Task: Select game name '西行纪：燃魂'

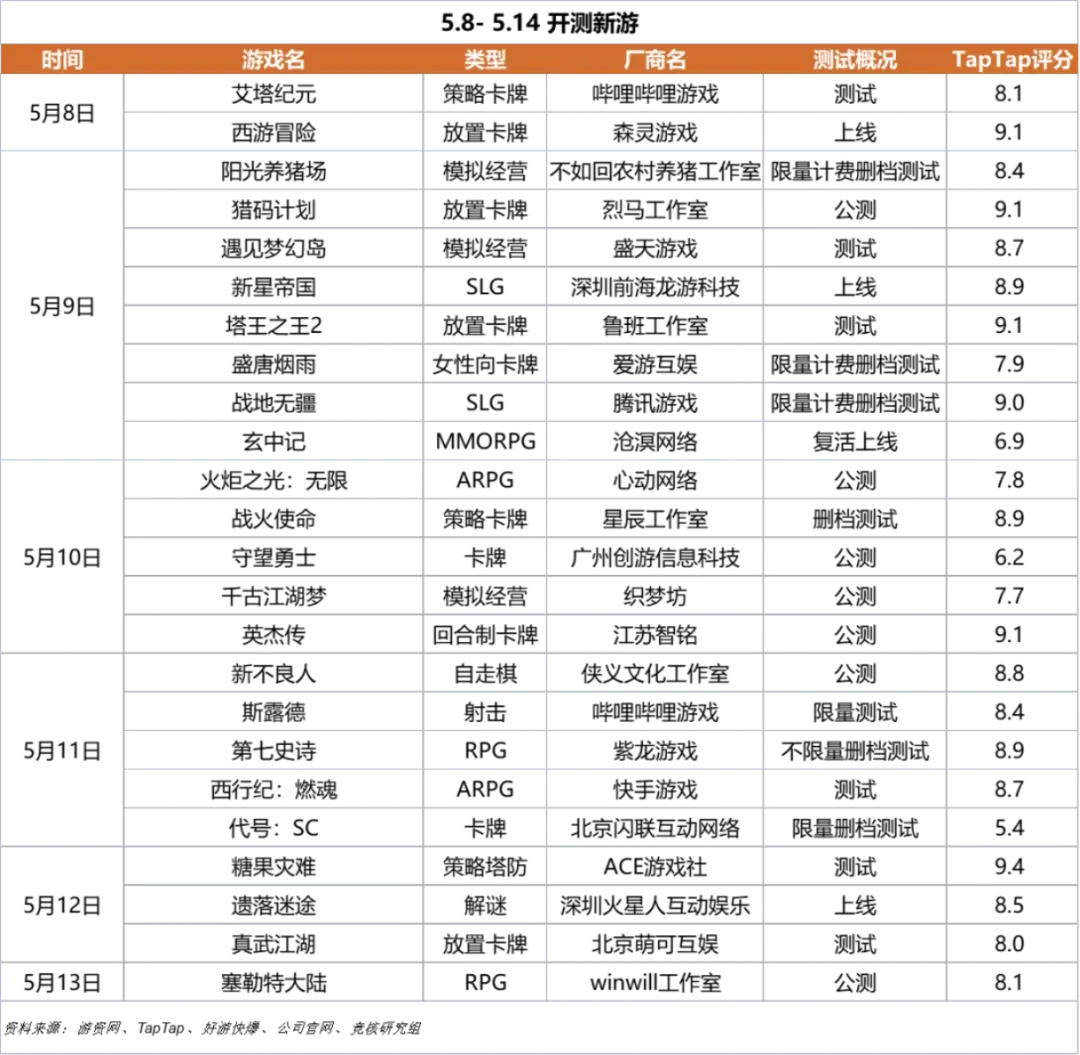Action: coord(273,789)
